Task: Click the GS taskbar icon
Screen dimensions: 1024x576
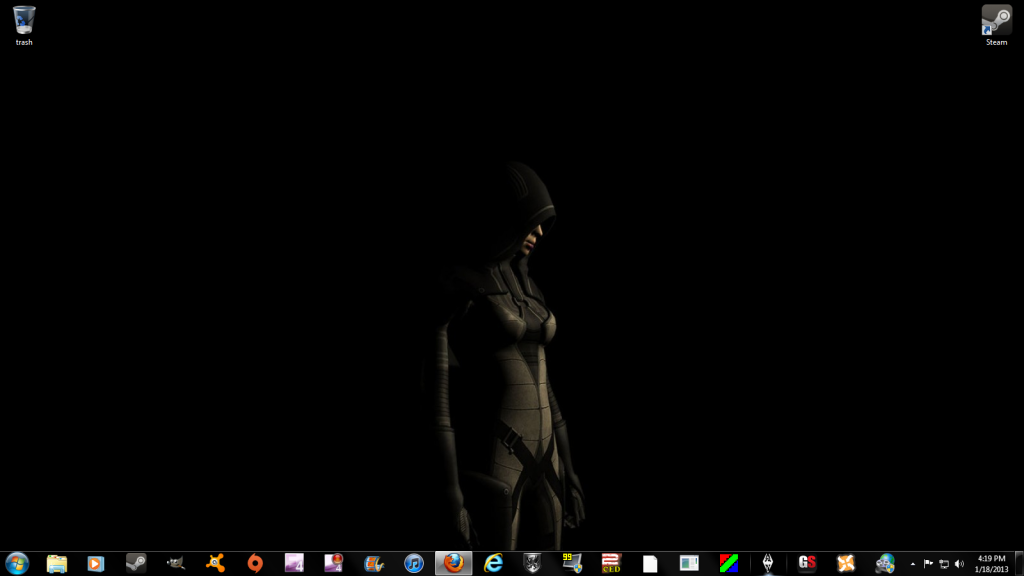Action: point(807,563)
